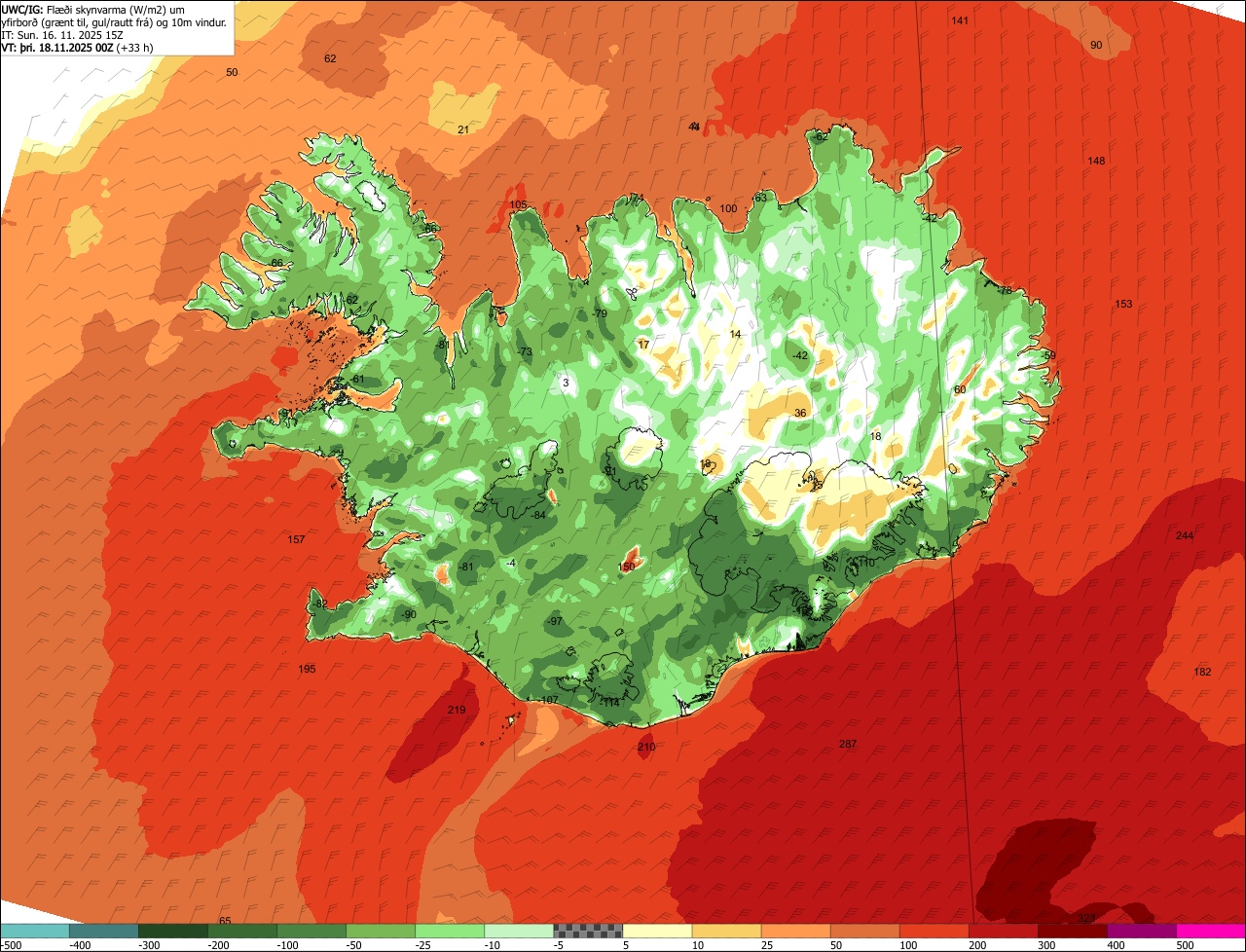The height and width of the screenshot is (952, 1246).
Task: Click the 182 flux value on the map
Action: coord(1203,672)
